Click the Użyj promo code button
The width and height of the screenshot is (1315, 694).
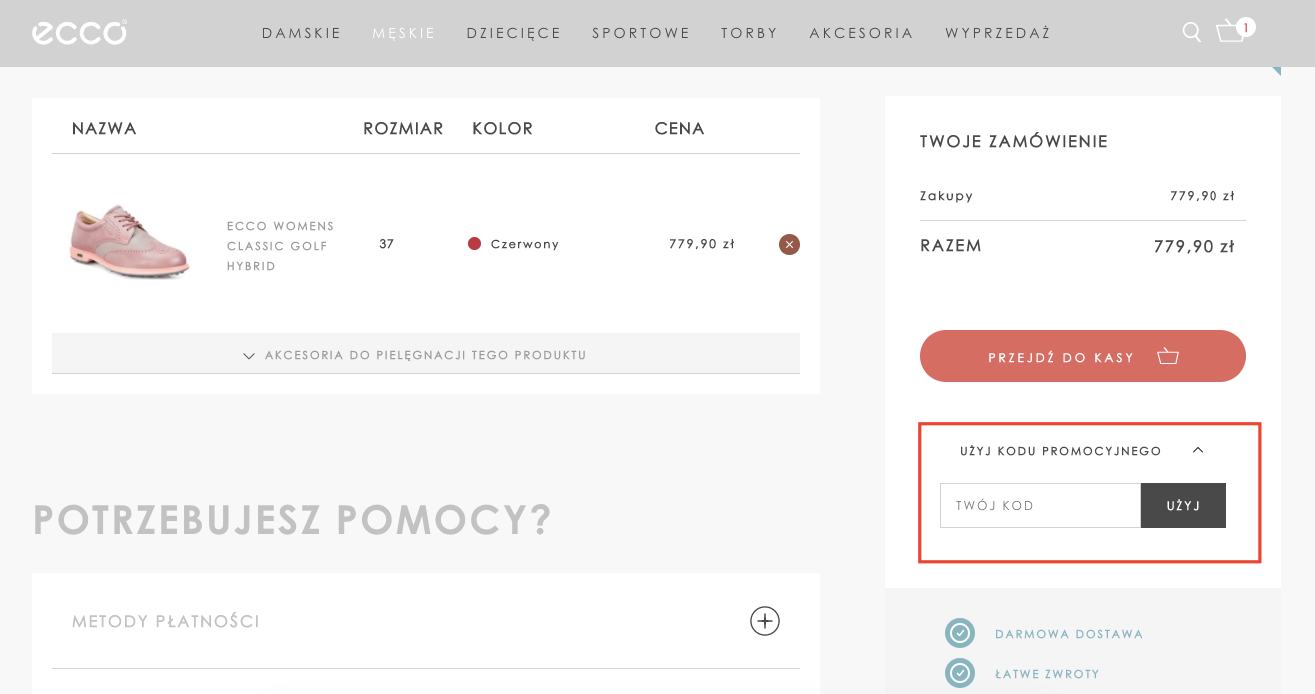1183,506
